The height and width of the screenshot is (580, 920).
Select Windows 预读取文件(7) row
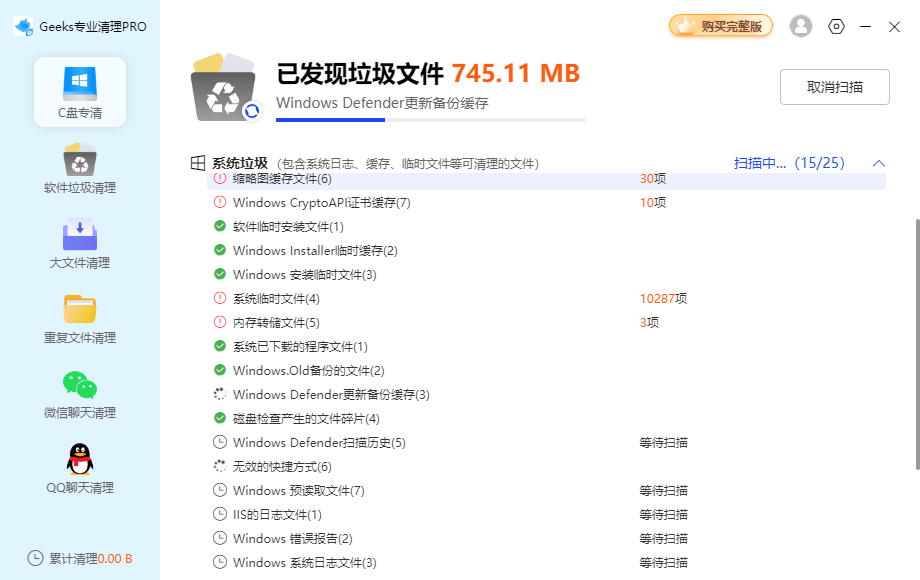coord(546,491)
